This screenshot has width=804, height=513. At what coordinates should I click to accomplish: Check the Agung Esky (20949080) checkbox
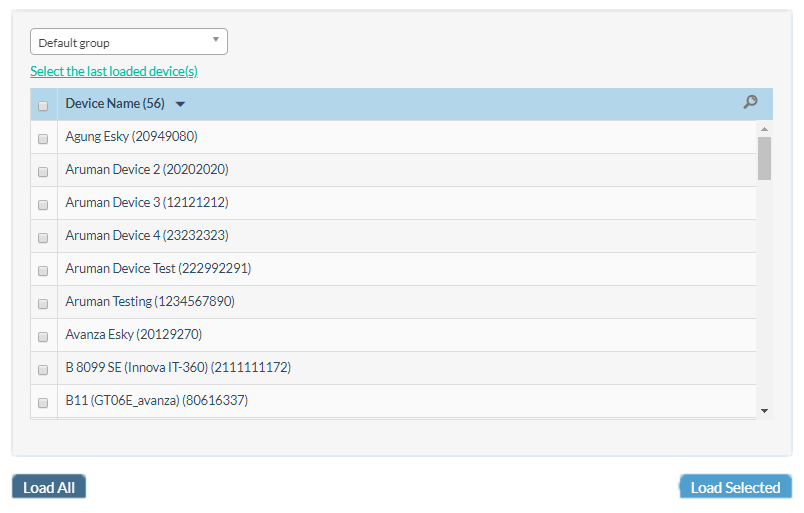point(43,139)
